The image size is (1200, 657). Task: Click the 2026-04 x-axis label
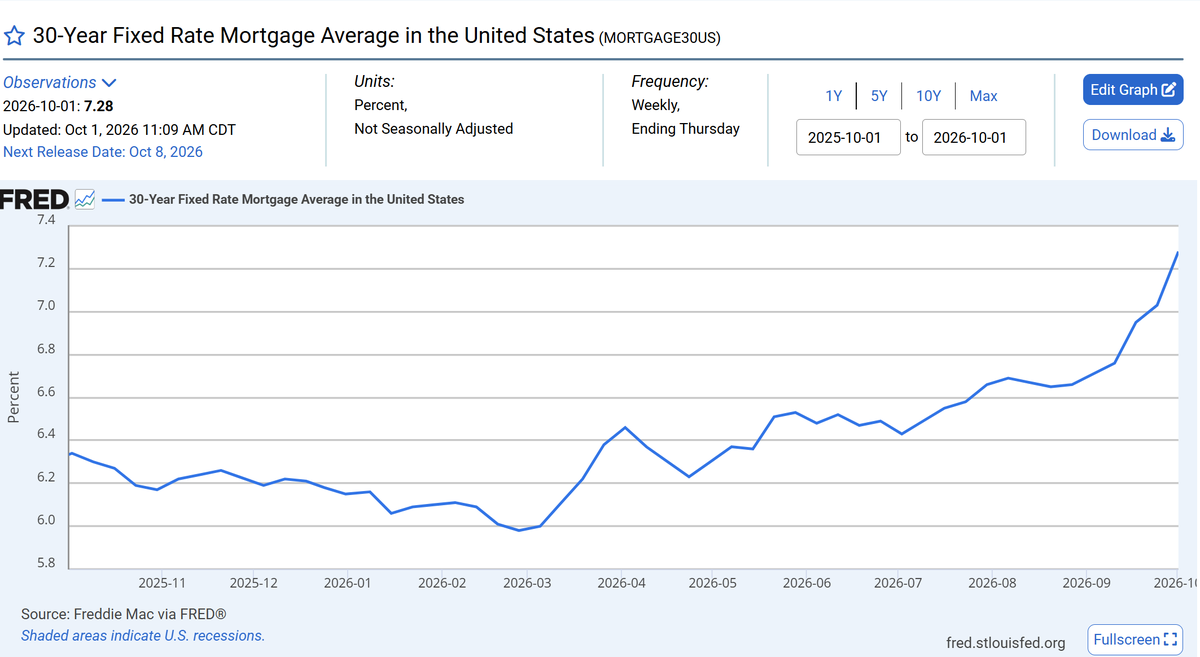coord(622,582)
